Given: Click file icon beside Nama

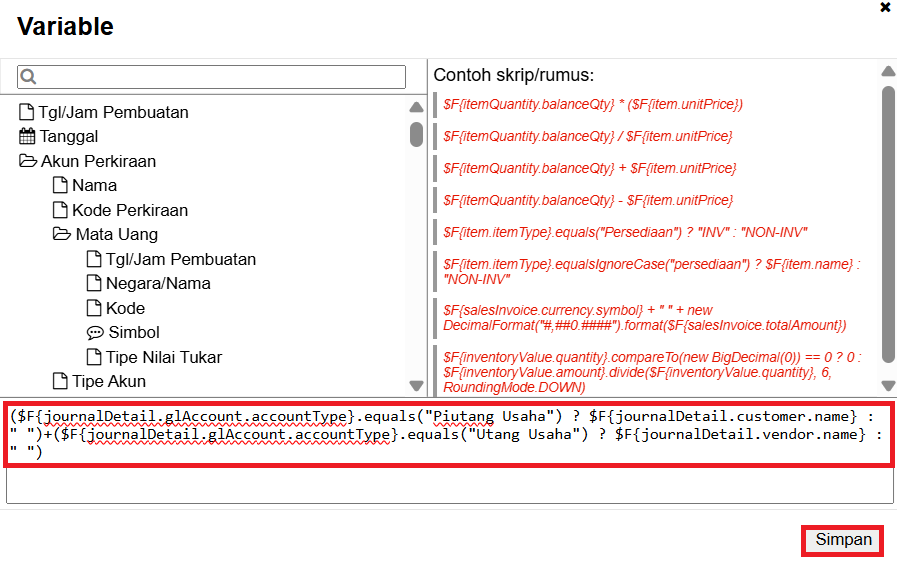Looking at the screenshot, I should pyautogui.click(x=60, y=186).
